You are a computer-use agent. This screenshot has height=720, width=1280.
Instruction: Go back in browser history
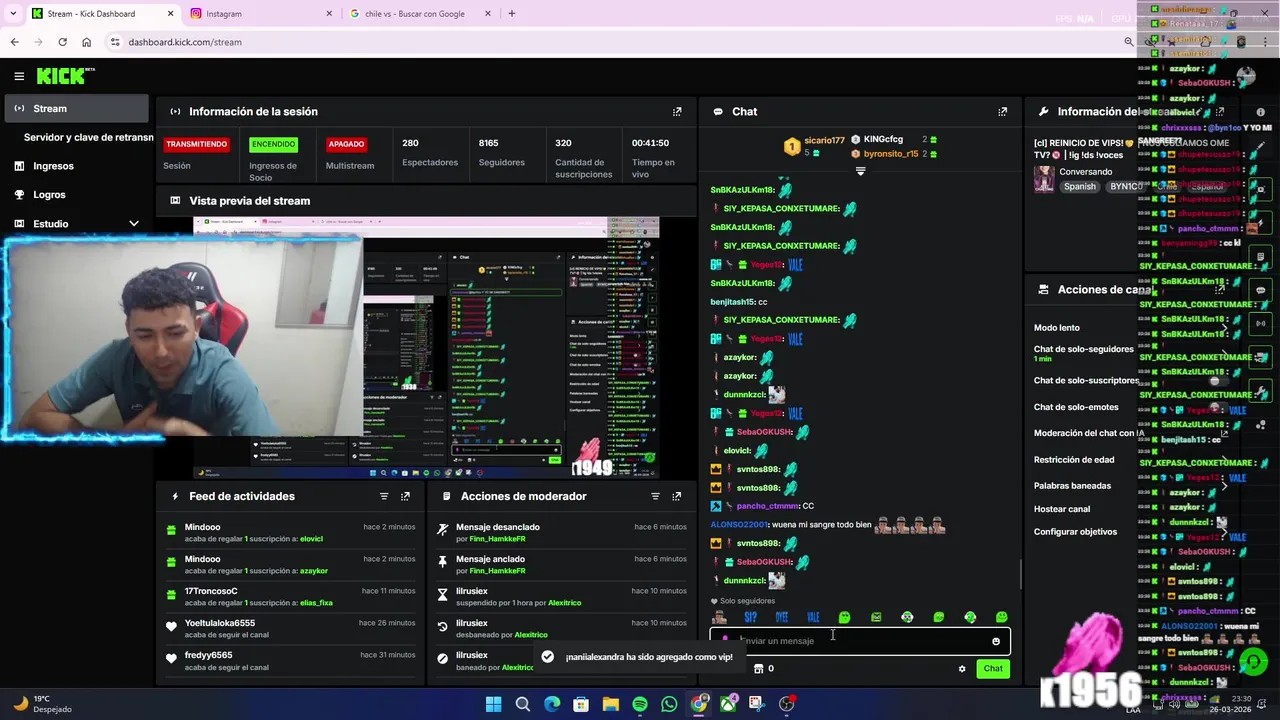(x=14, y=42)
